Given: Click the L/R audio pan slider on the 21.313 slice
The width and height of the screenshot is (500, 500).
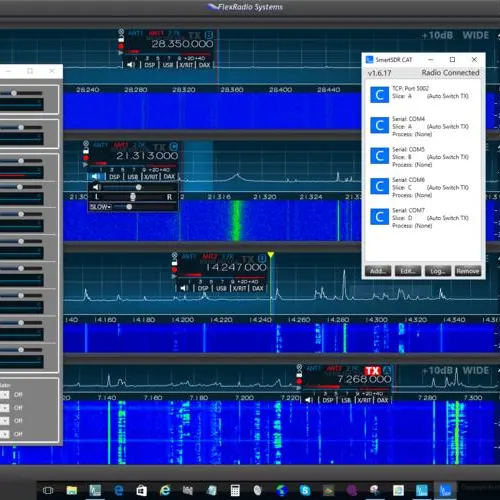Looking at the screenshot, I should (x=133, y=197).
